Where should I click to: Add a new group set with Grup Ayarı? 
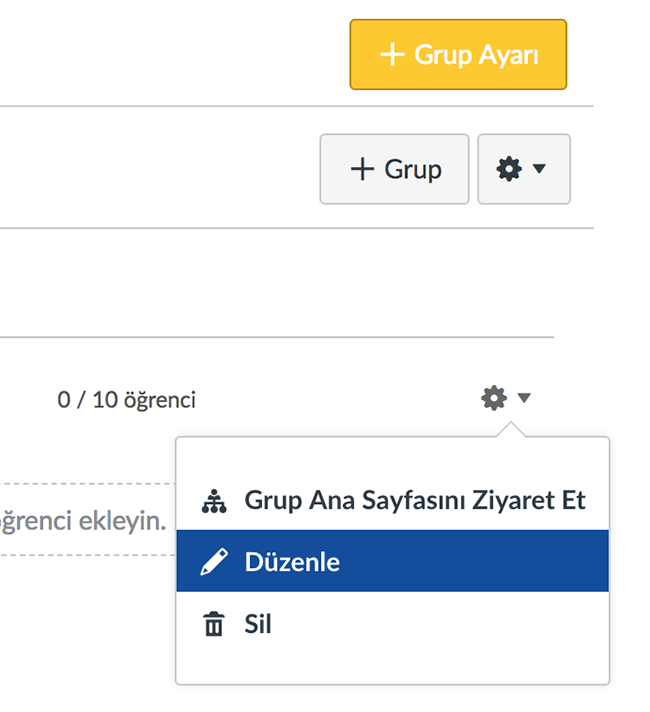click(458, 54)
